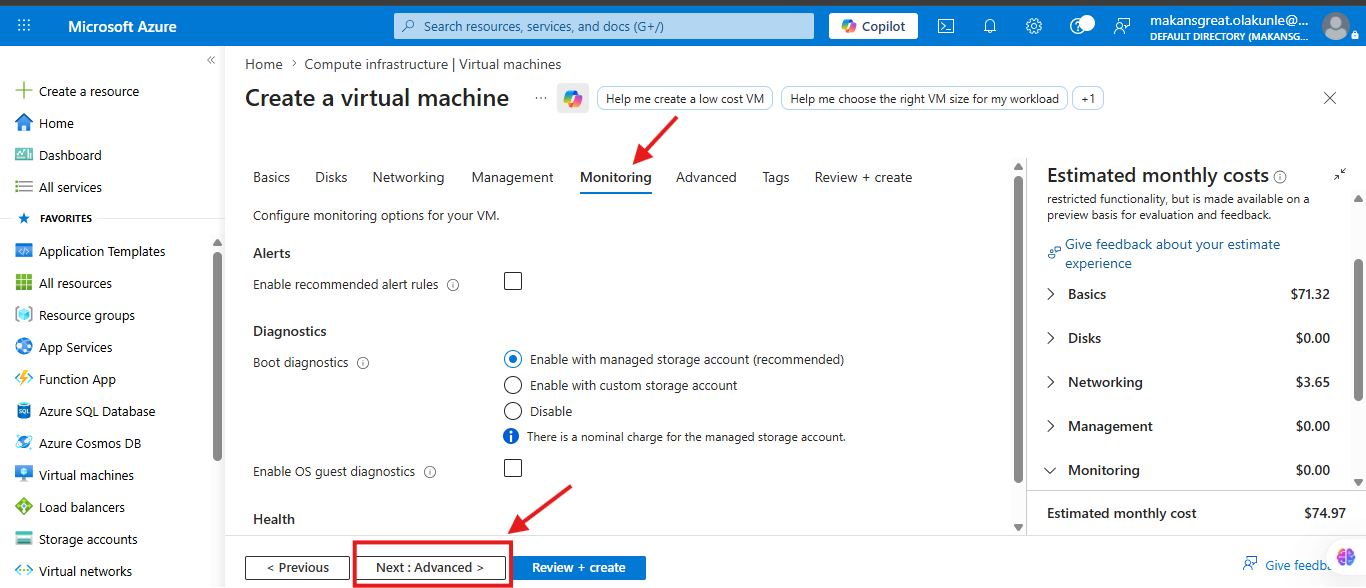
Task: Click the Dashboard icon in sidebar
Action: (24, 155)
